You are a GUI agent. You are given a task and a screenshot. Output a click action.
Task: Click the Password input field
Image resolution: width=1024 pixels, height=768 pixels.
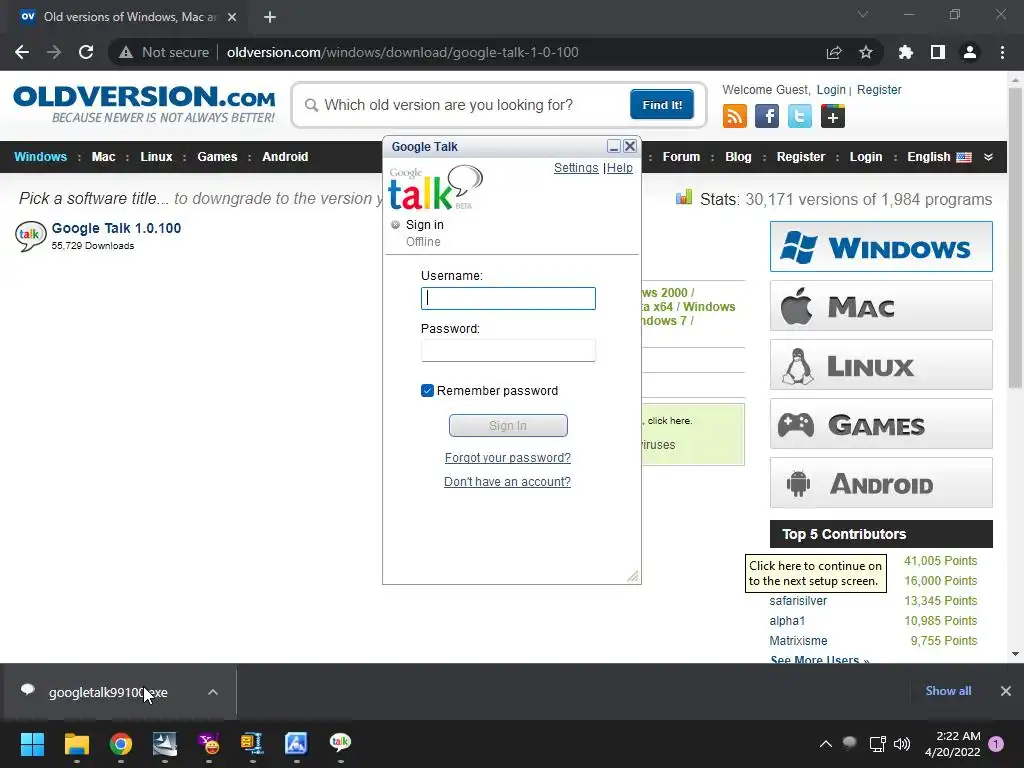pyautogui.click(x=508, y=351)
